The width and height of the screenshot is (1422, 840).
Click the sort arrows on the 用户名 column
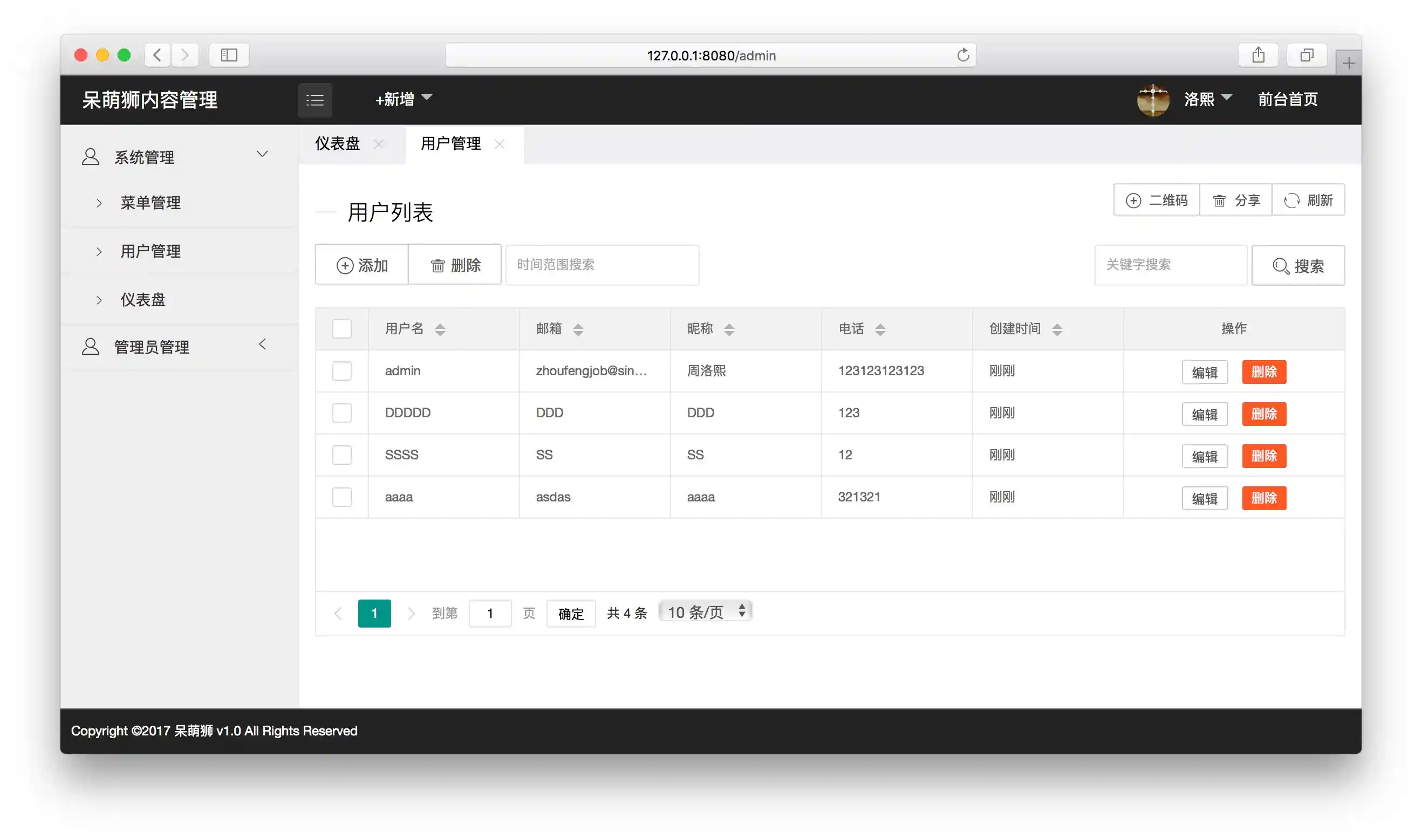[x=441, y=329]
